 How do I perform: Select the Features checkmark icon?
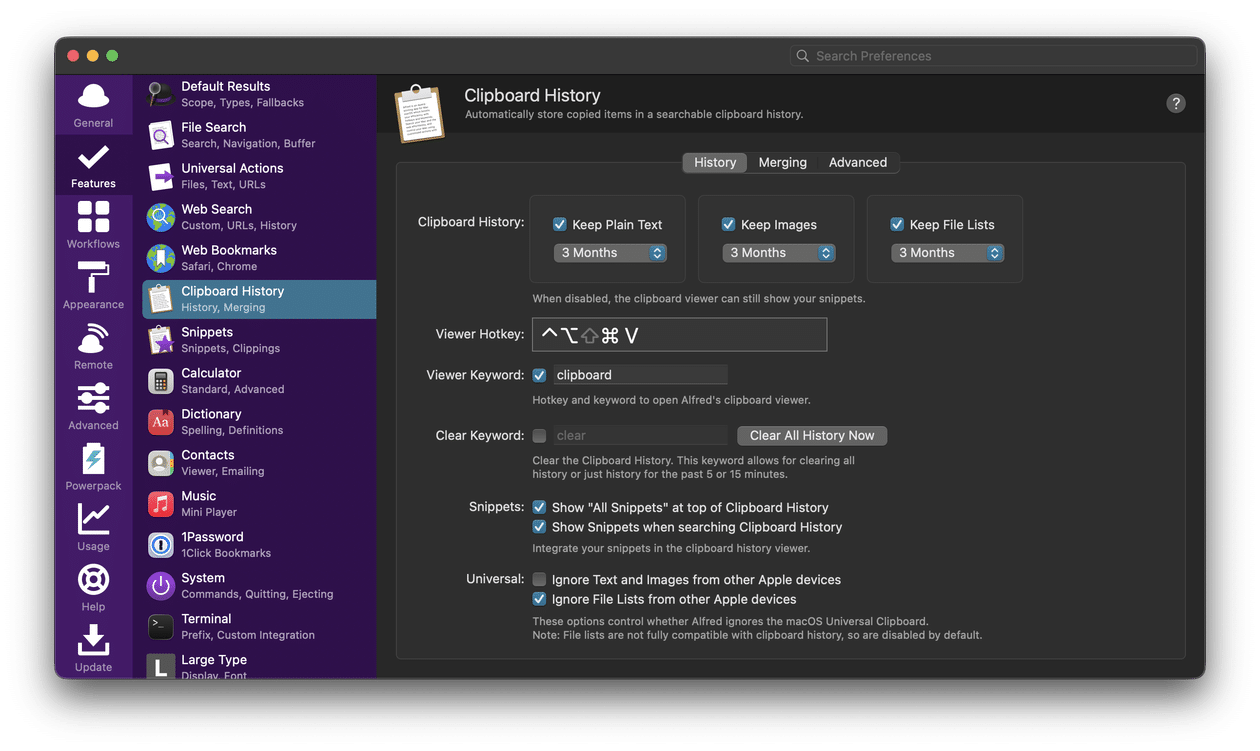pos(93,157)
